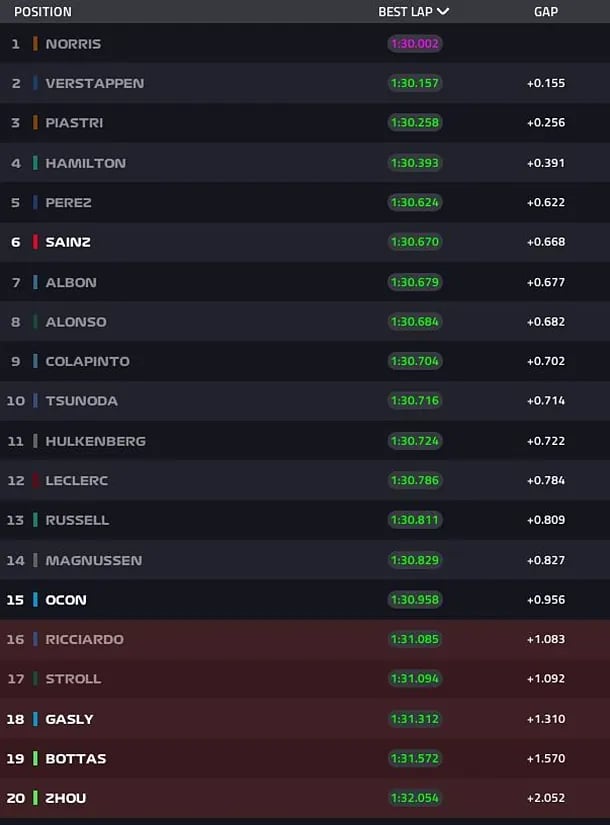Click Bottas's 1:31.572 lap time badge
Screen dimensions: 610x825
click(414, 758)
